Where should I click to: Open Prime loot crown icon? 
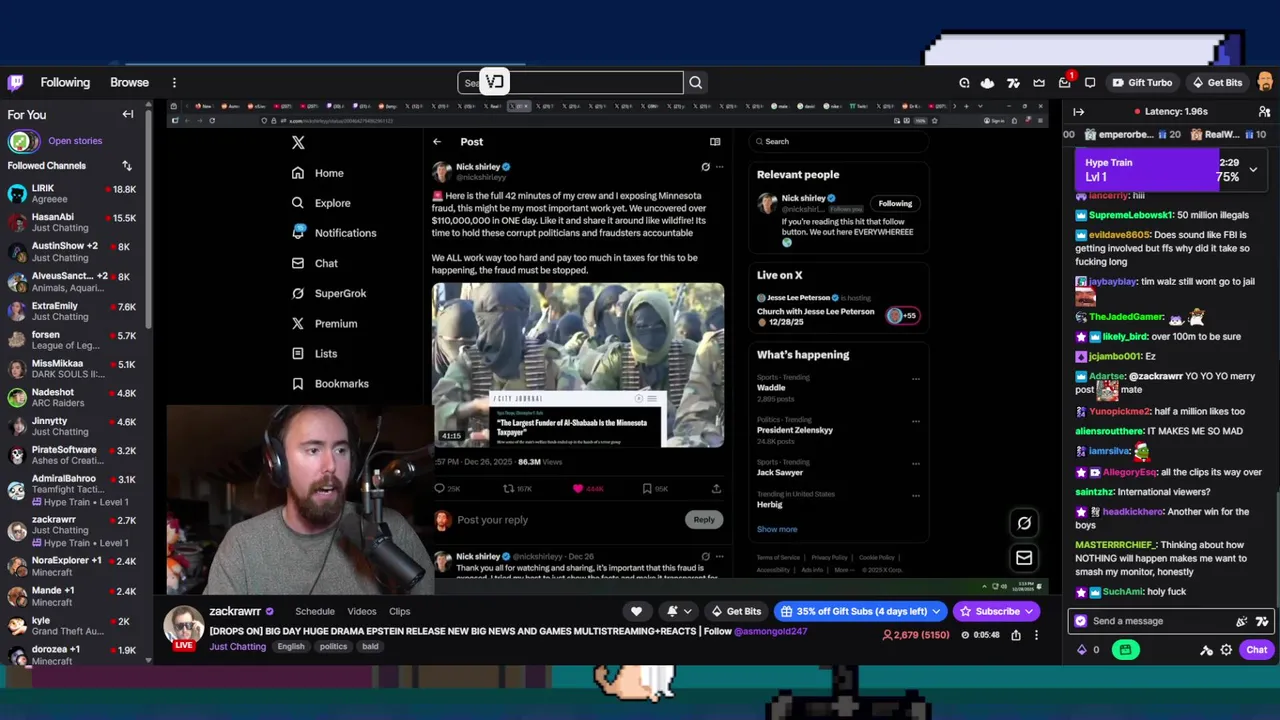(x=1039, y=83)
